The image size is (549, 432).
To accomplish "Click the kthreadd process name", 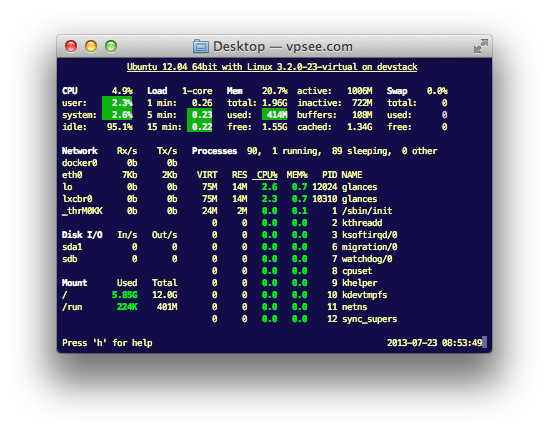I will pyautogui.click(x=362, y=223).
